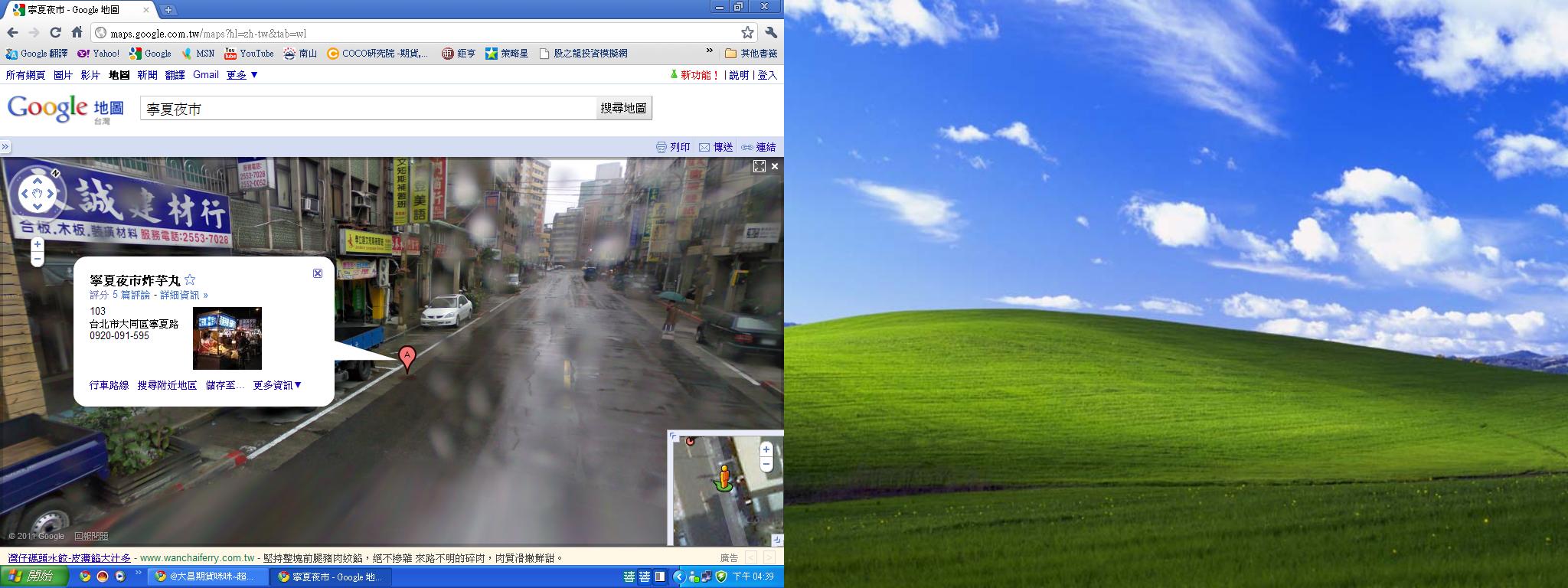Viewport: 1568px width, 588px height.
Task: Click the Street View pan compass control
Action: [37, 193]
